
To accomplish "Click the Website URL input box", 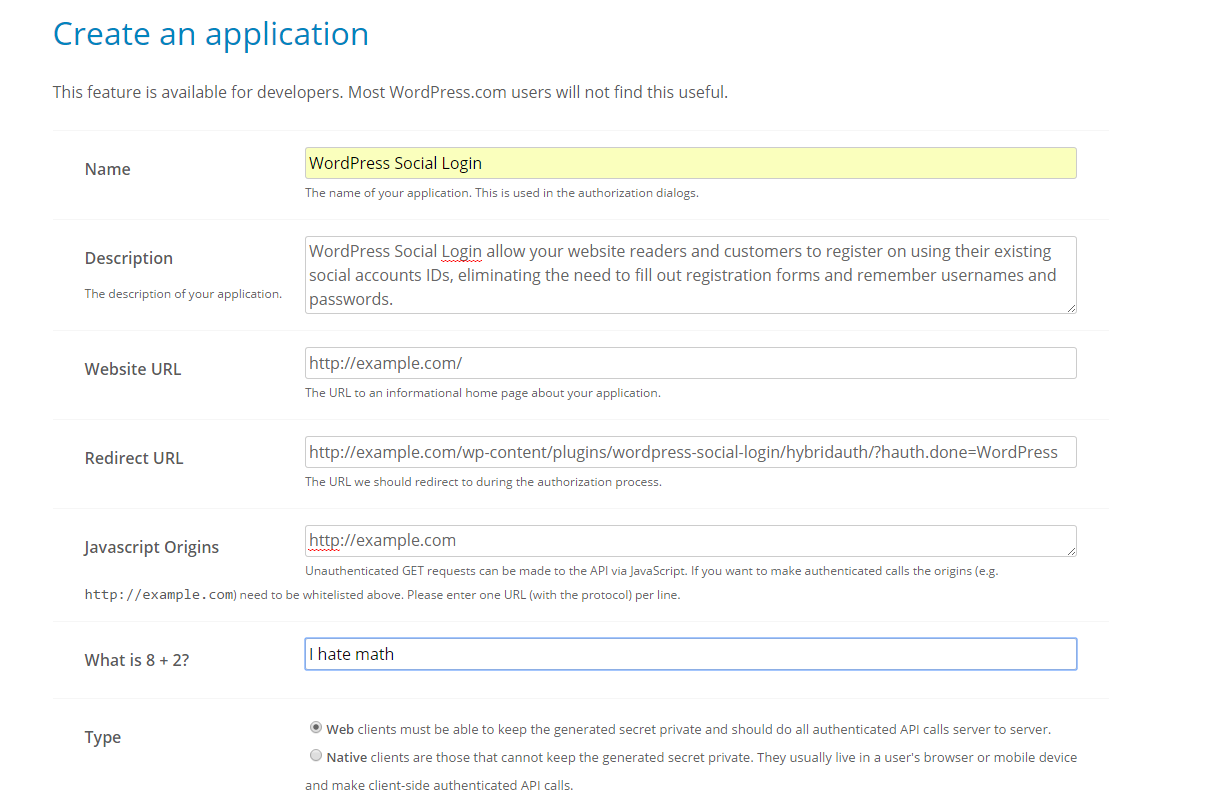I will tap(690, 363).
